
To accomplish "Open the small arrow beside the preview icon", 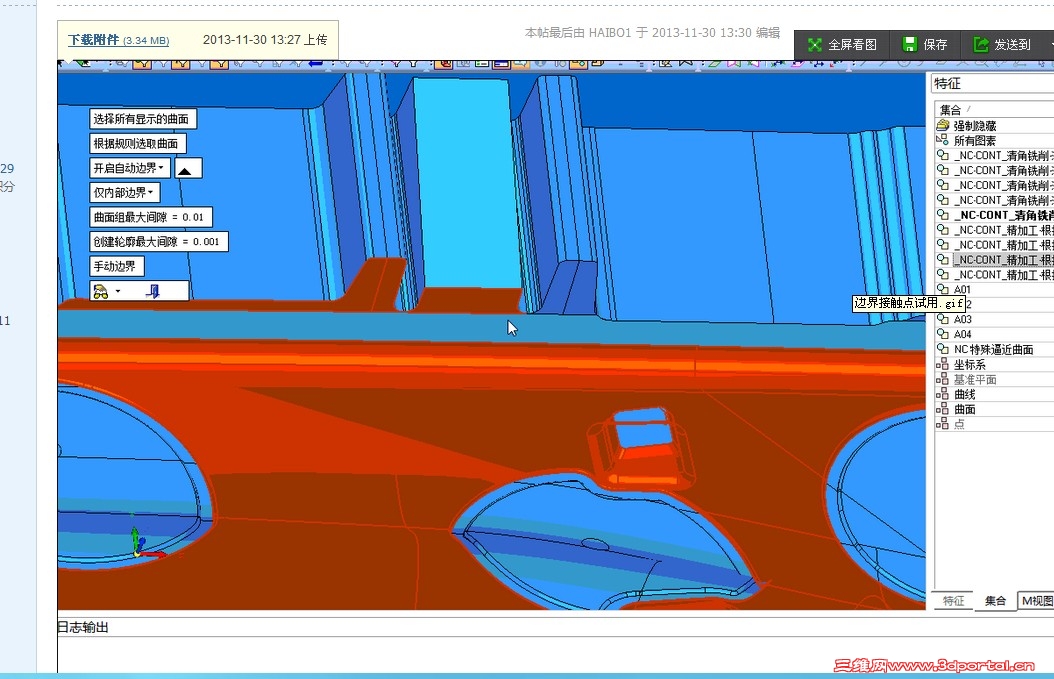I will click(118, 291).
